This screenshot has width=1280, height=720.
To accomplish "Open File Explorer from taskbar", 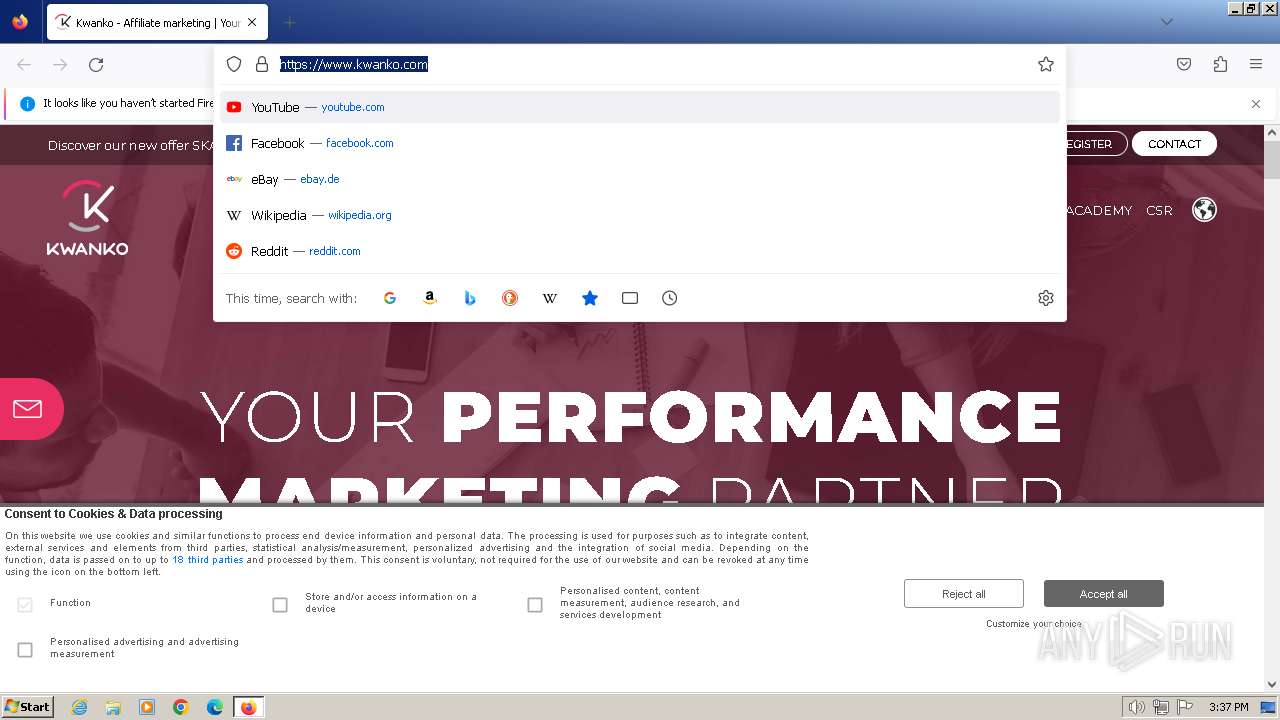I will click(x=113, y=707).
